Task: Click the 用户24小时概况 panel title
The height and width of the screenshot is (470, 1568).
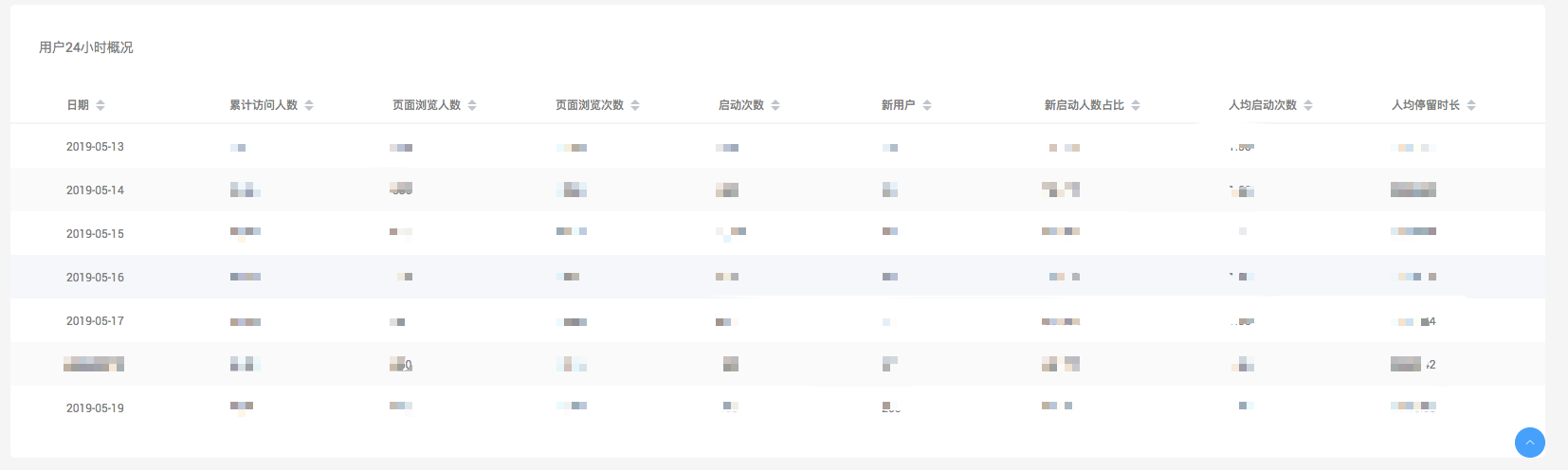Action: coord(86,47)
